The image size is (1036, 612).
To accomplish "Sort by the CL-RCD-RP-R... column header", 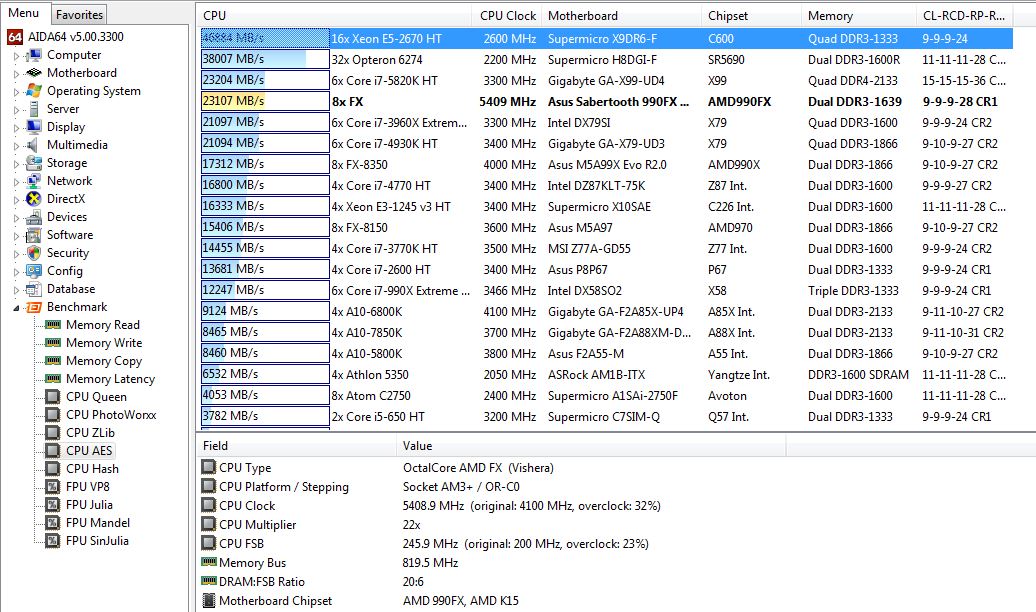I will pos(964,15).
